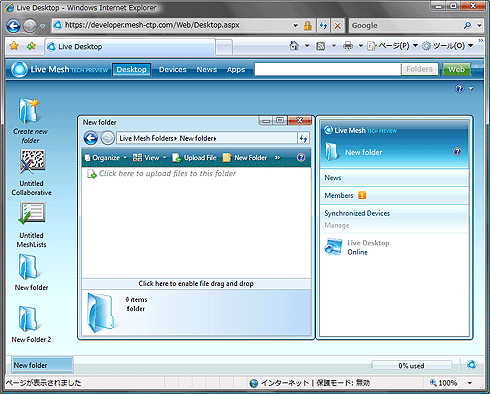
Task: Click the help icon in folder toolbar
Action: tap(301, 157)
